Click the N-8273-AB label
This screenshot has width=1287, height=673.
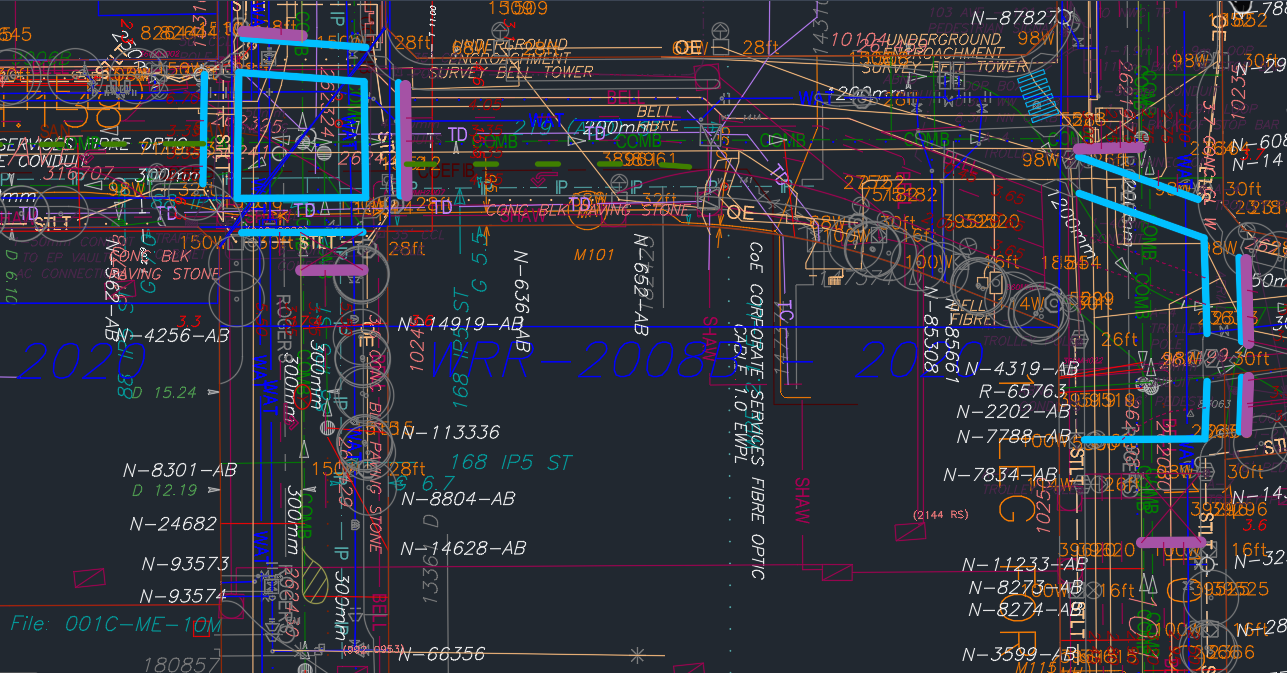click(1023, 587)
